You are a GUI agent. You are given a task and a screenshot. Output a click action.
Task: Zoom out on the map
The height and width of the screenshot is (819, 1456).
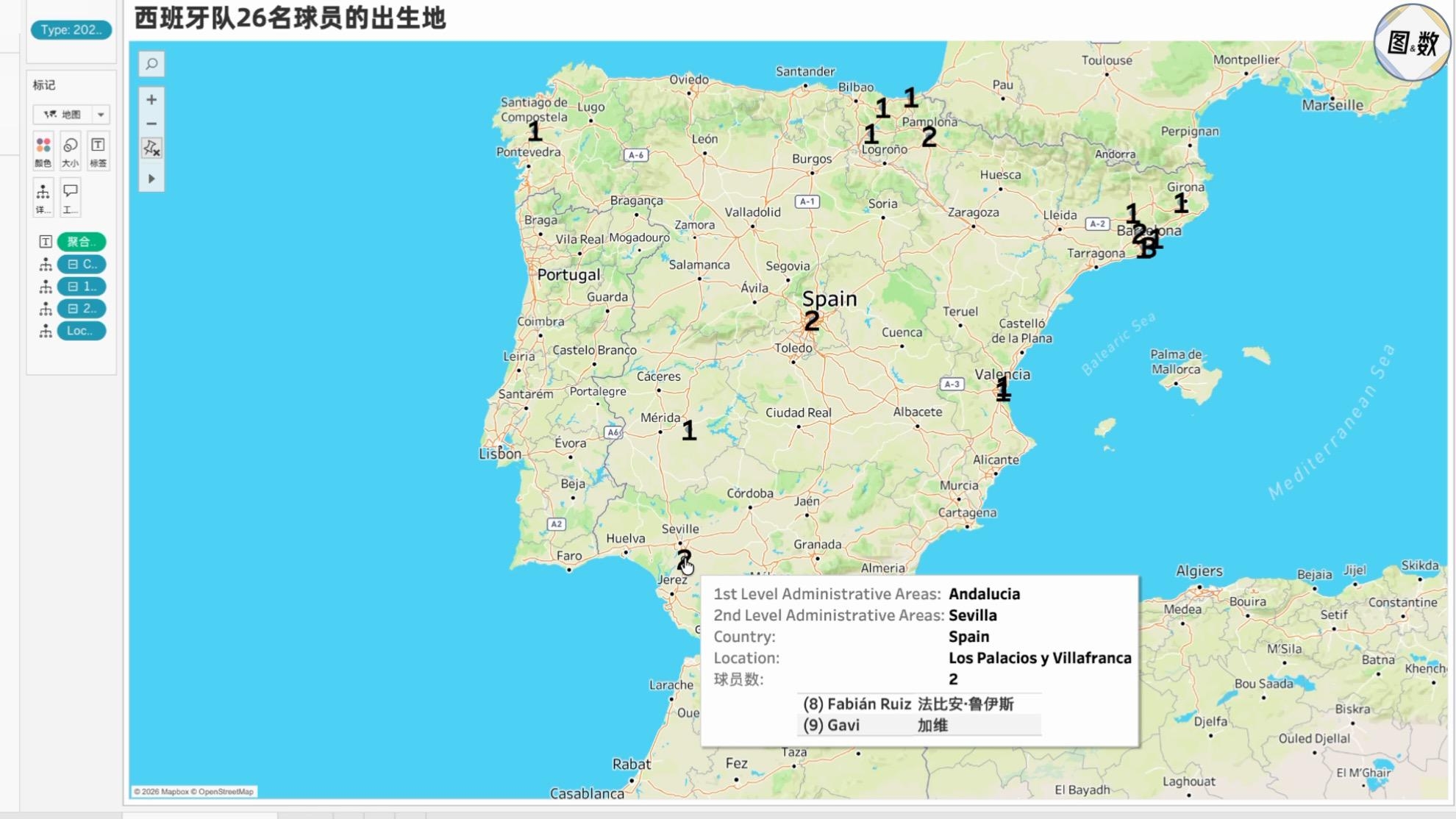(151, 124)
